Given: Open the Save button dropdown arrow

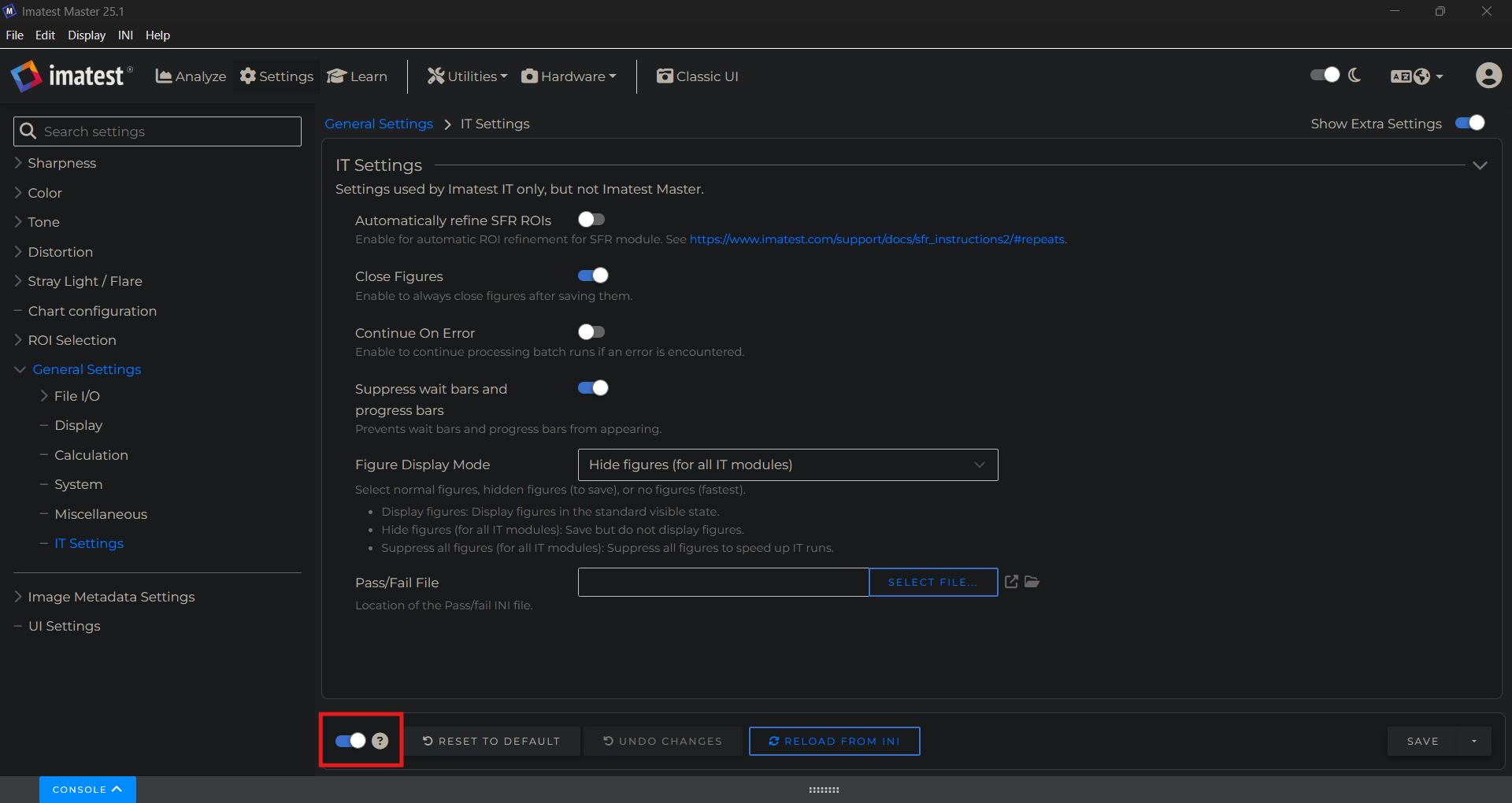Looking at the screenshot, I should [x=1474, y=742].
